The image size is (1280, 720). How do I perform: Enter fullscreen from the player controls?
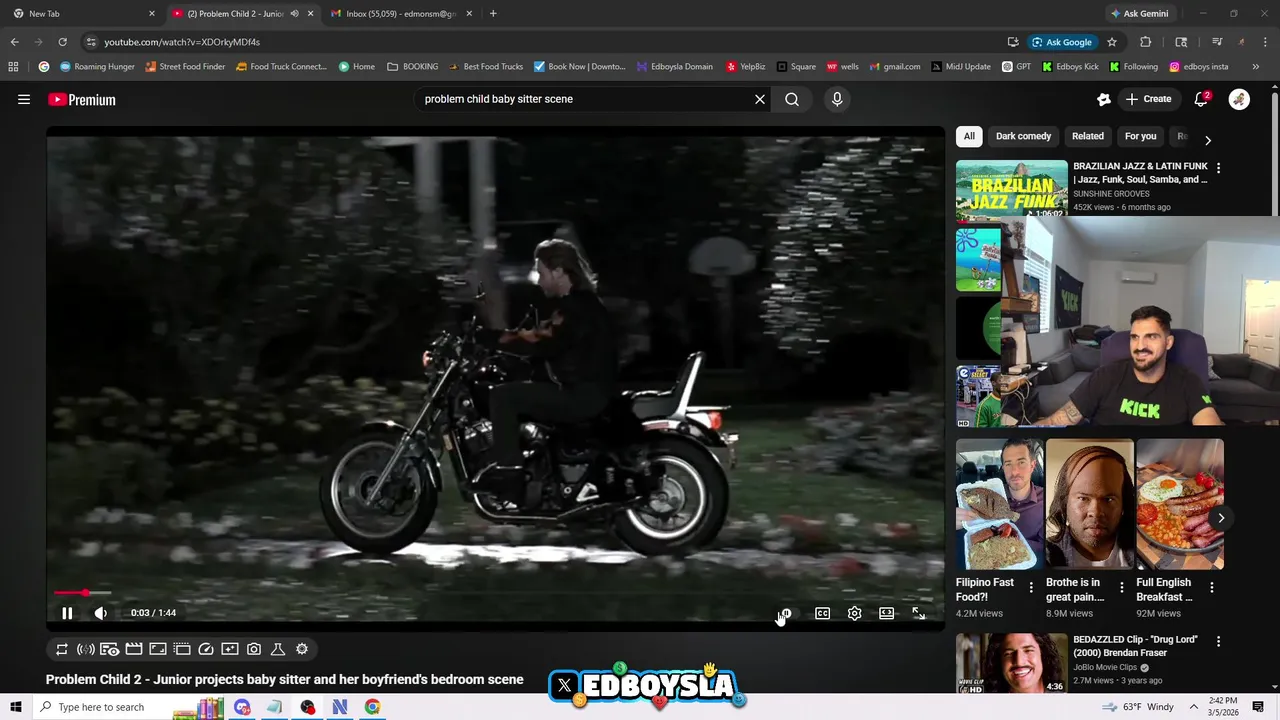918,613
